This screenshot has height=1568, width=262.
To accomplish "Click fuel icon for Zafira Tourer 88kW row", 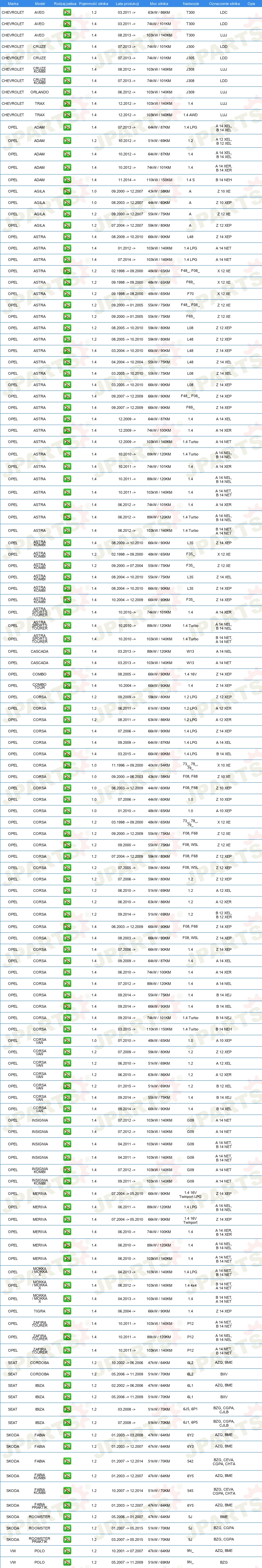I will (x=67, y=1337).
